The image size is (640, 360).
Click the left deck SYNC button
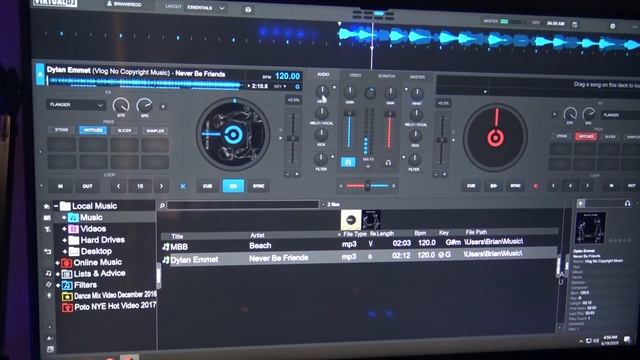[x=258, y=186]
